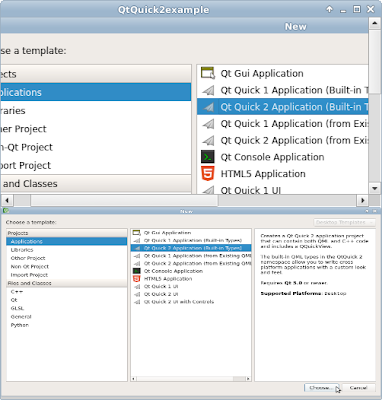Click Qt Quick 1 from Existing QML icon, New dialog
The width and height of the screenshot is (382, 400).
pos(137,256)
